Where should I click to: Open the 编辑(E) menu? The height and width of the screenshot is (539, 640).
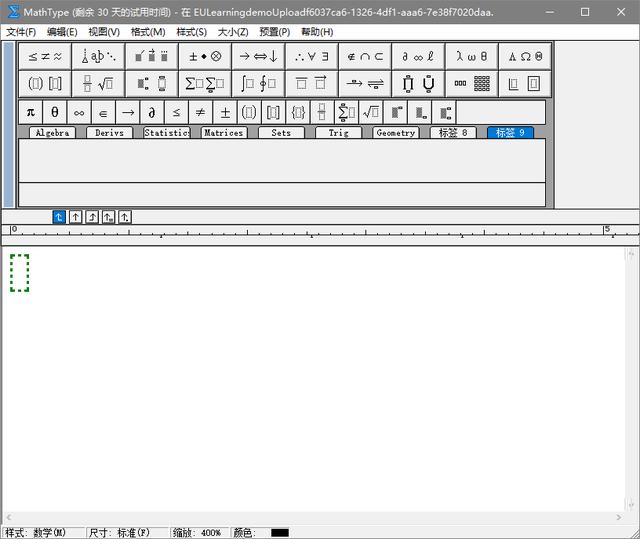click(62, 32)
